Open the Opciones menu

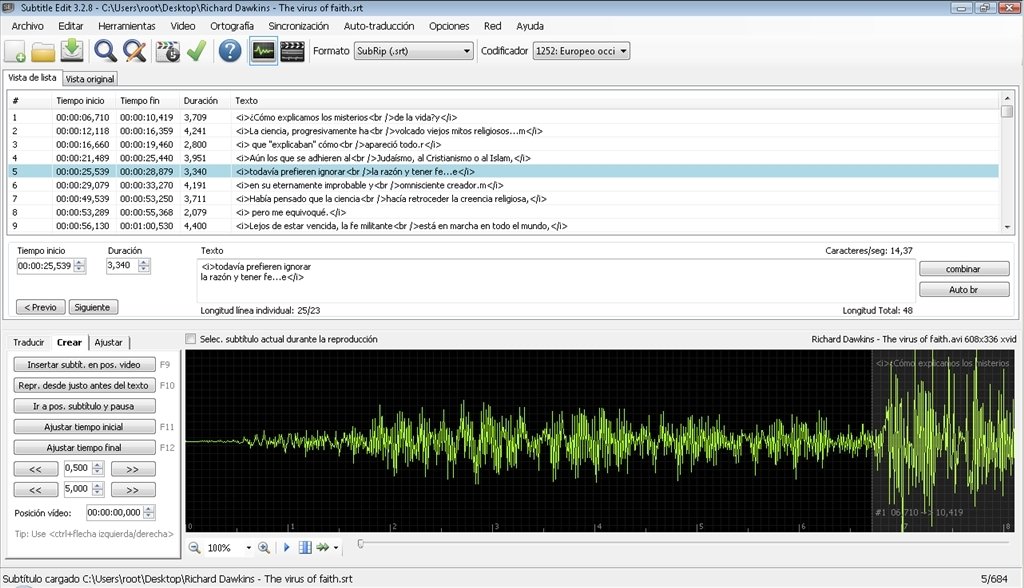449,26
